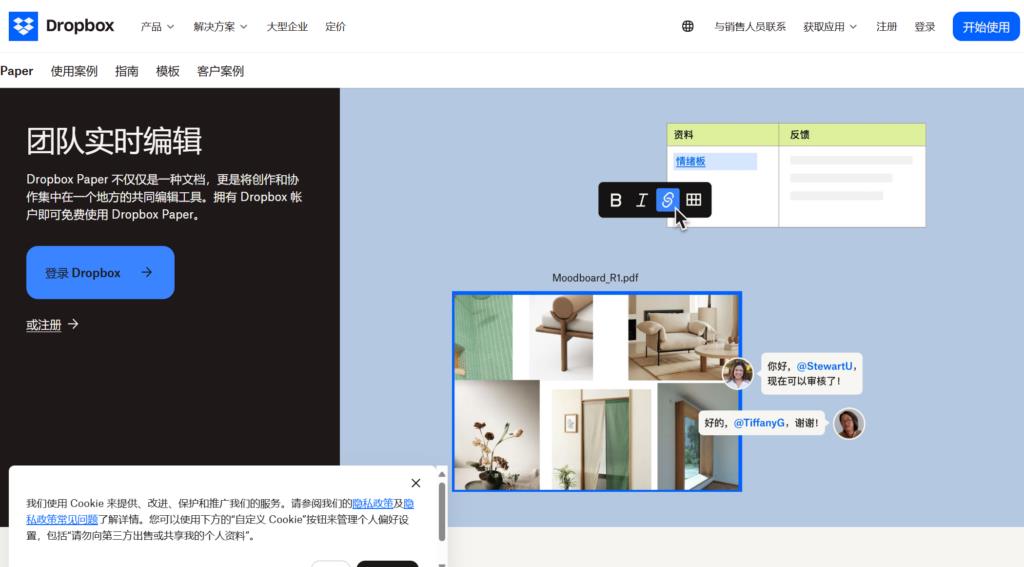Screen dimensions: 1024x567
Task: Open the 客户案例 tab
Action: point(221,71)
